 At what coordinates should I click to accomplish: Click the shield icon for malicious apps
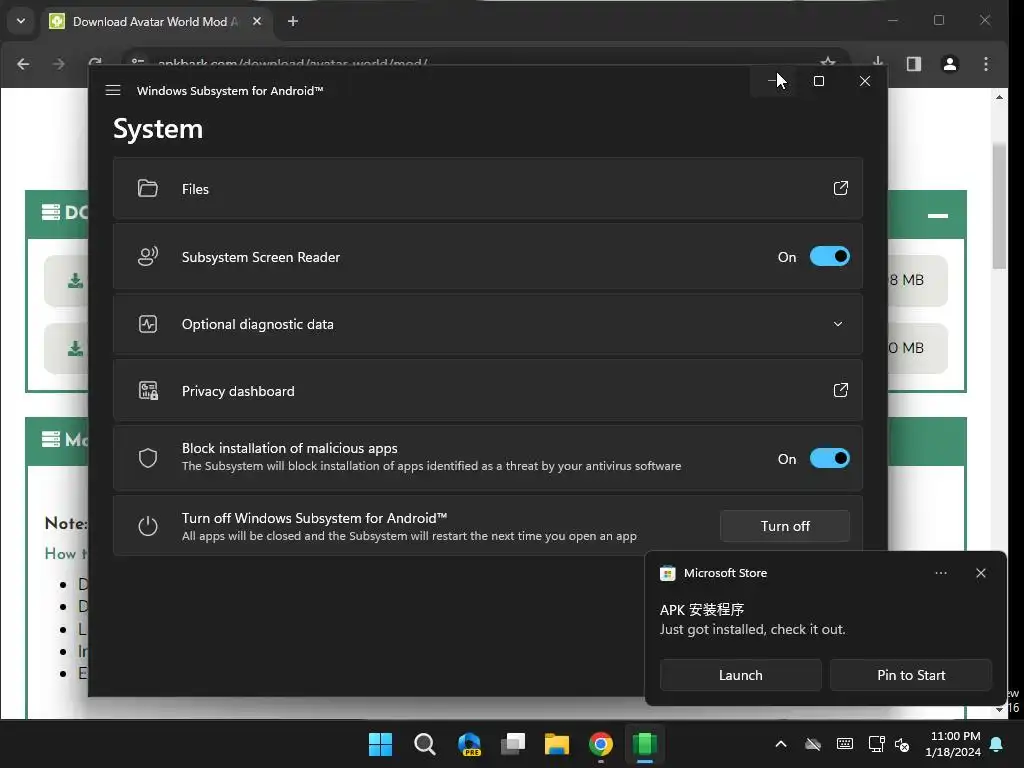(148, 458)
